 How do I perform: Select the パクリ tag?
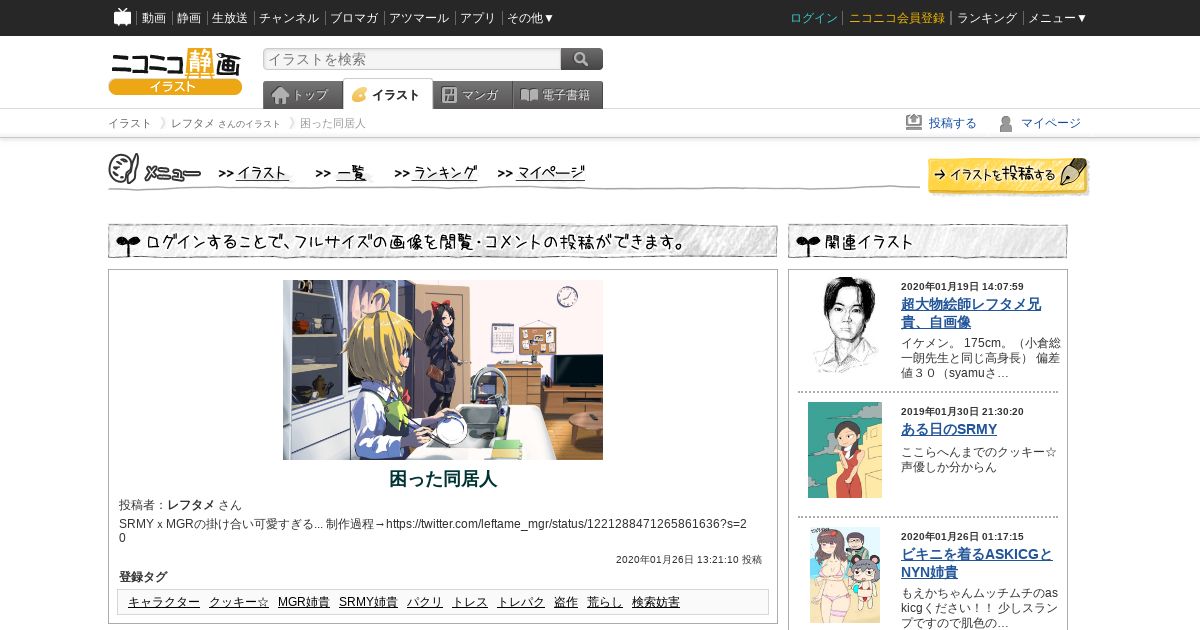(x=425, y=602)
